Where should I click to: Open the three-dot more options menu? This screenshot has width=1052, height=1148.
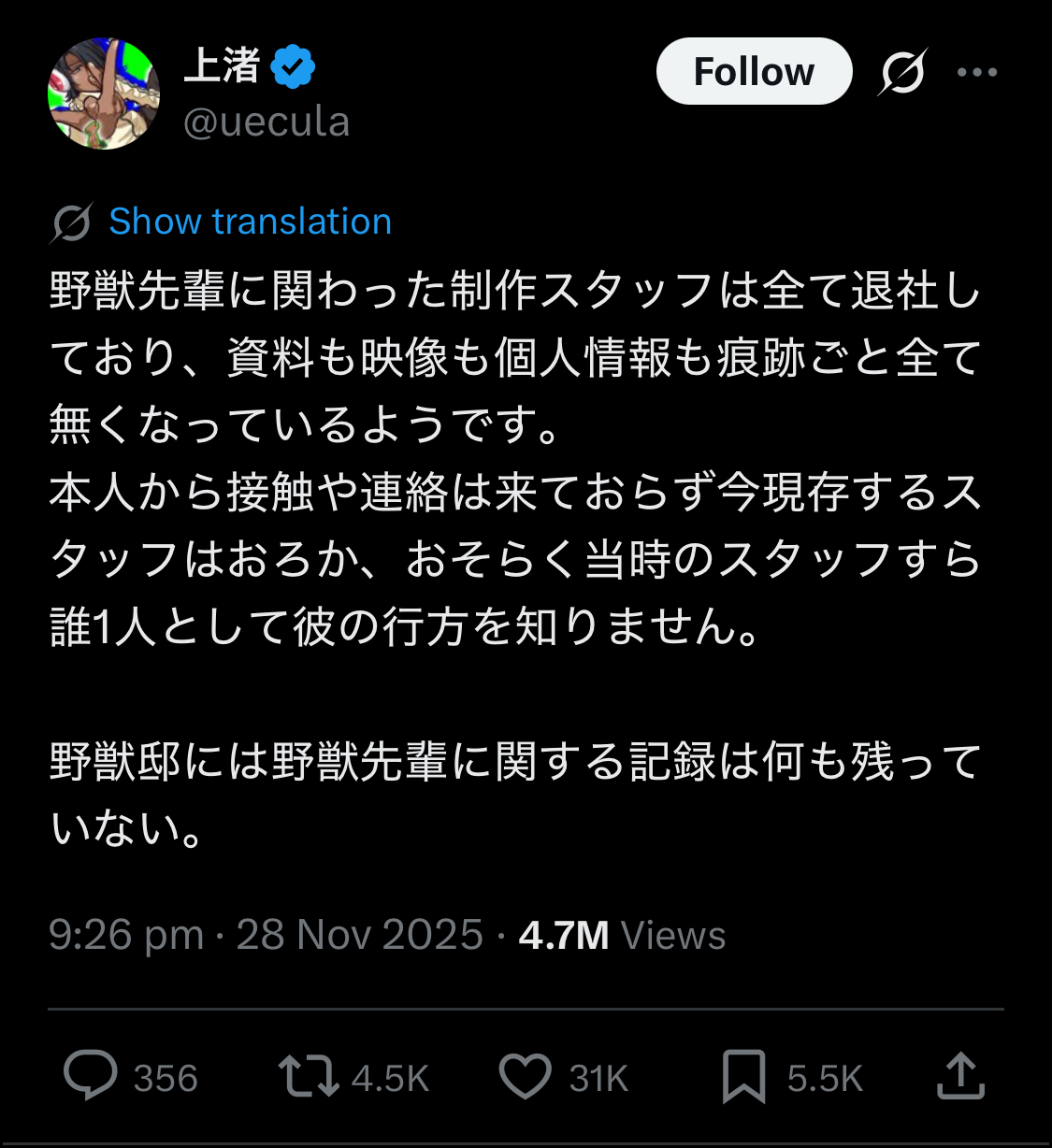977,72
